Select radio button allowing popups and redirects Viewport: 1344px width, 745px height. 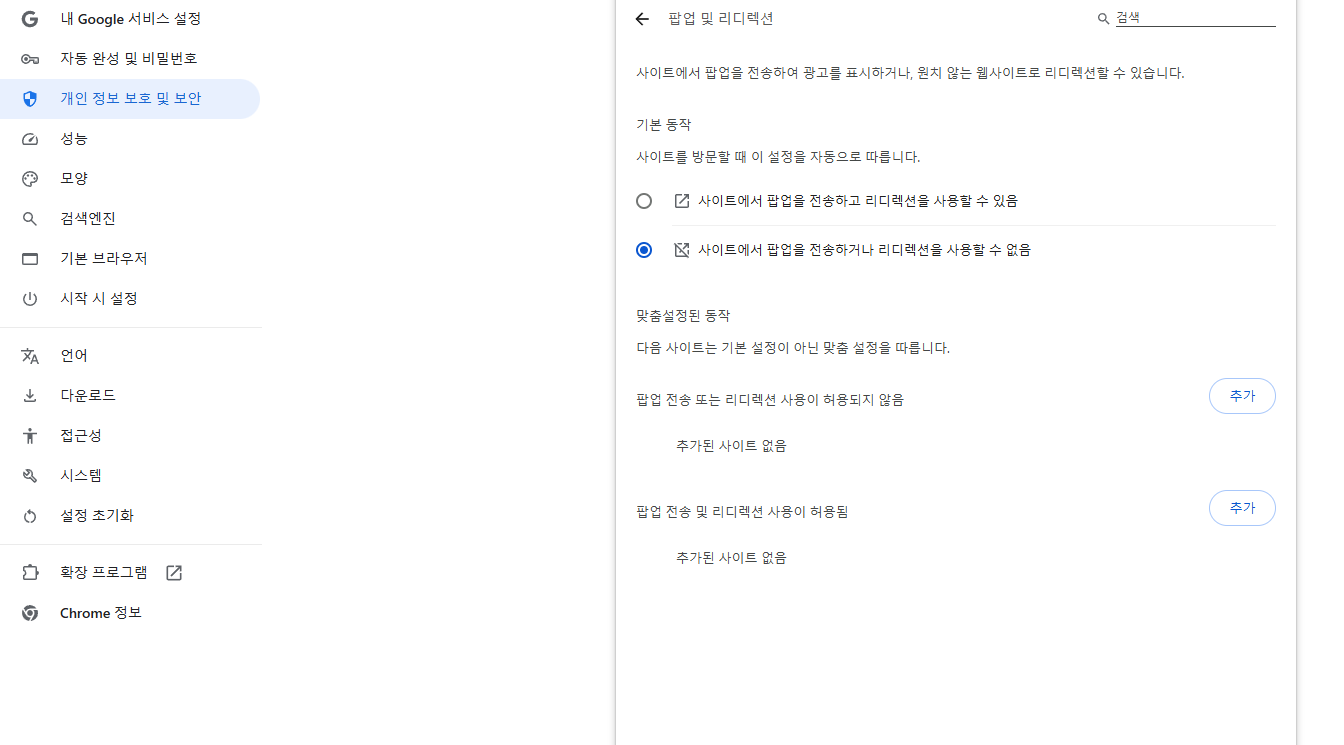644,201
